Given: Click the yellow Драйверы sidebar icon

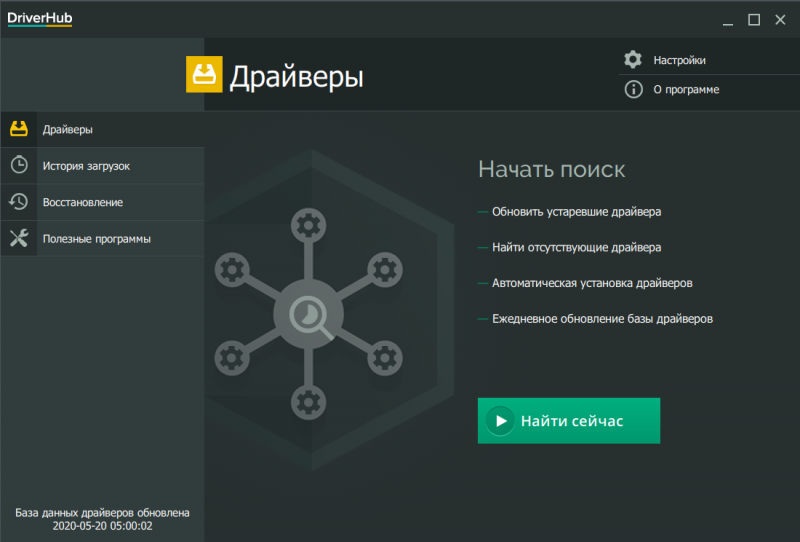Looking at the screenshot, I should click(19, 129).
